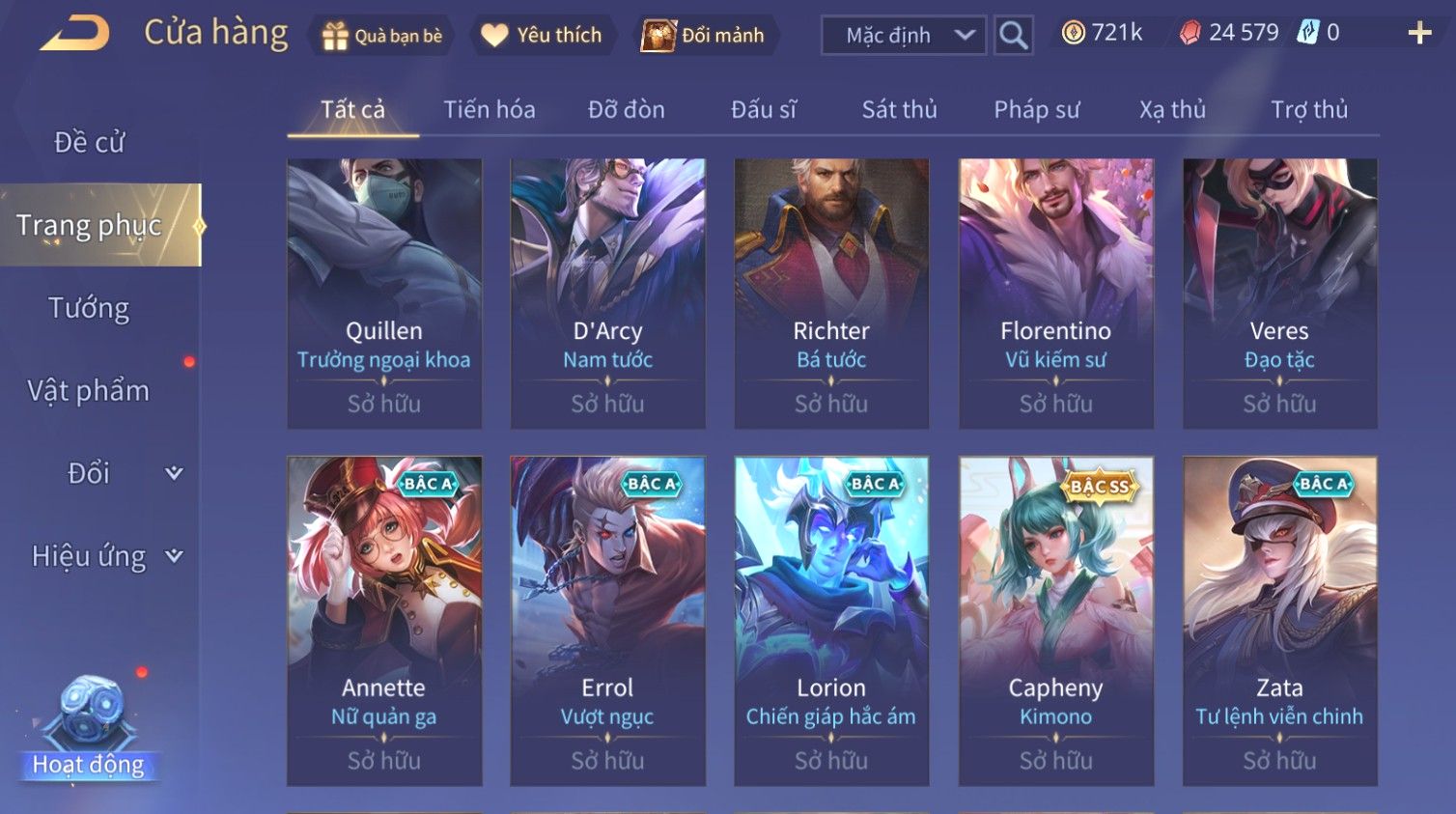Select the Tiến hóa tab
The image size is (1456, 814).
[x=490, y=110]
